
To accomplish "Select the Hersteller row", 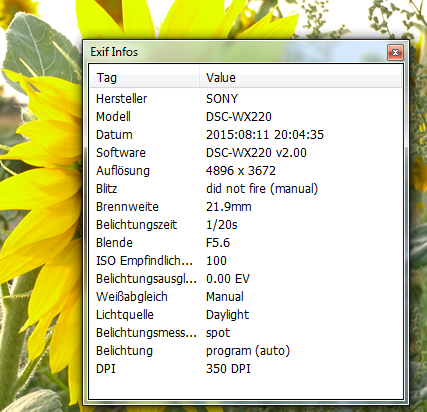I will coord(246,99).
